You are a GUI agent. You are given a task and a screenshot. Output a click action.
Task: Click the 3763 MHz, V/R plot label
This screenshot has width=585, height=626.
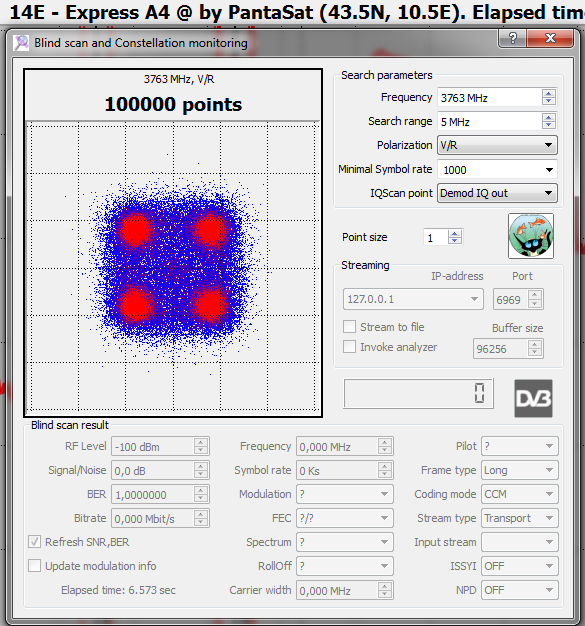tap(179, 79)
